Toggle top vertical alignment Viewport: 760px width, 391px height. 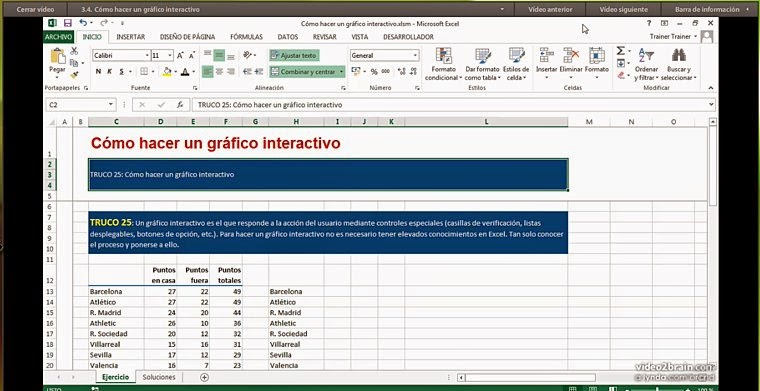click(x=207, y=55)
